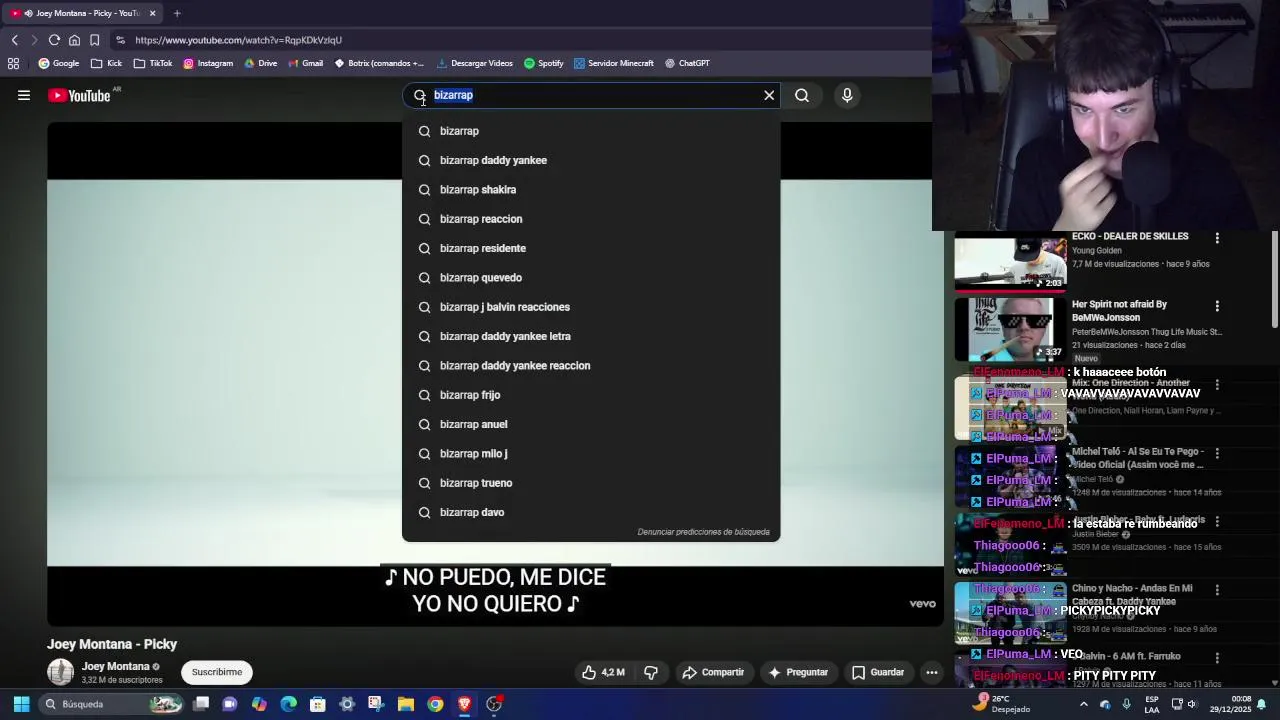
Task: Pick 'bizarrap daddy yankee reaccion' suggestion
Action: 591,365
